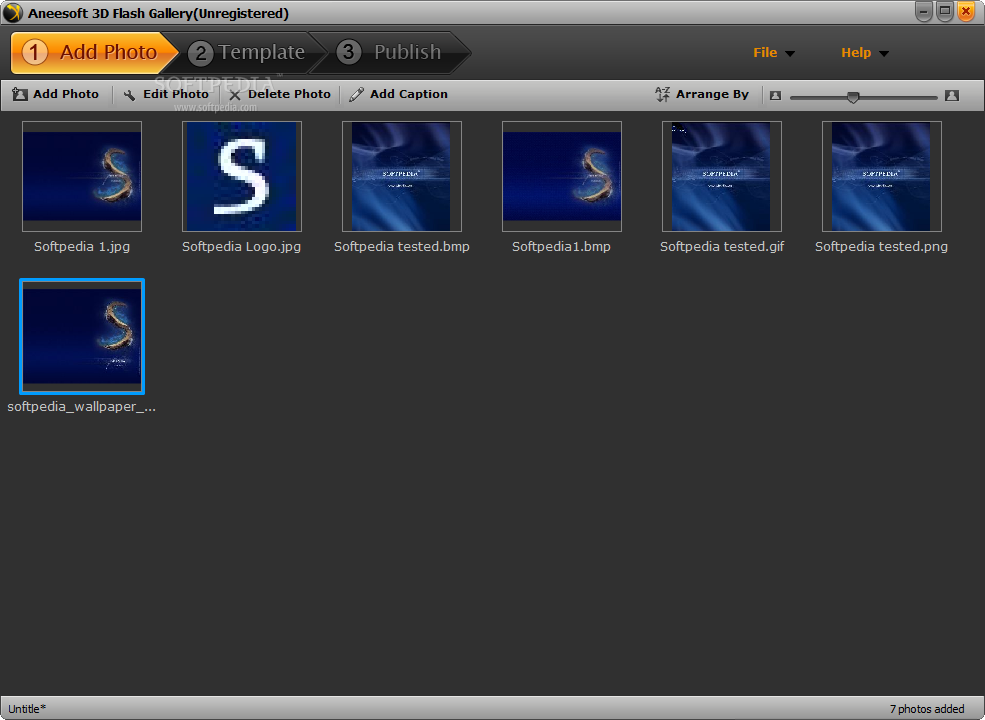The width and height of the screenshot is (985, 720).
Task: Select the Softpedia1.bmp thumbnail
Action: (x=562, y=177)
